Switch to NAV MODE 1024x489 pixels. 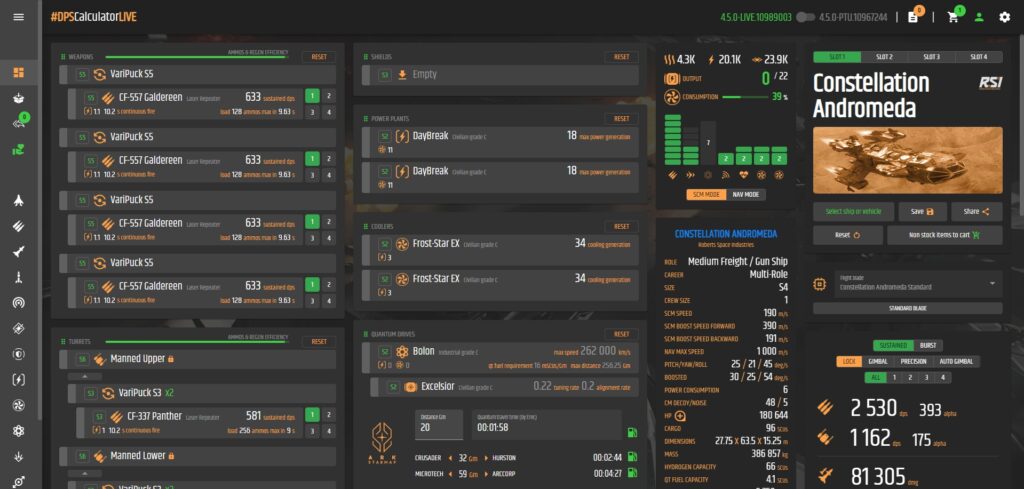pos(745,194)
